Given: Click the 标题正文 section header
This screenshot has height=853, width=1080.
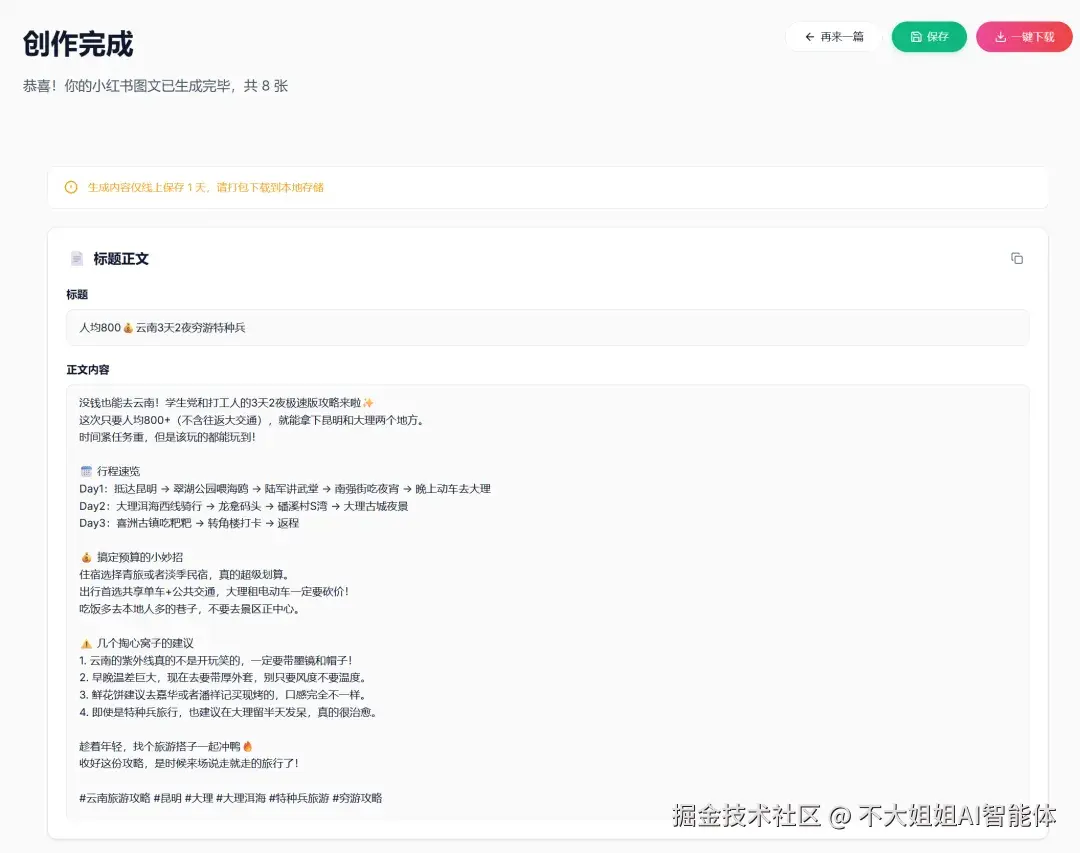Looking at the screenshot, I should [121, 258].
